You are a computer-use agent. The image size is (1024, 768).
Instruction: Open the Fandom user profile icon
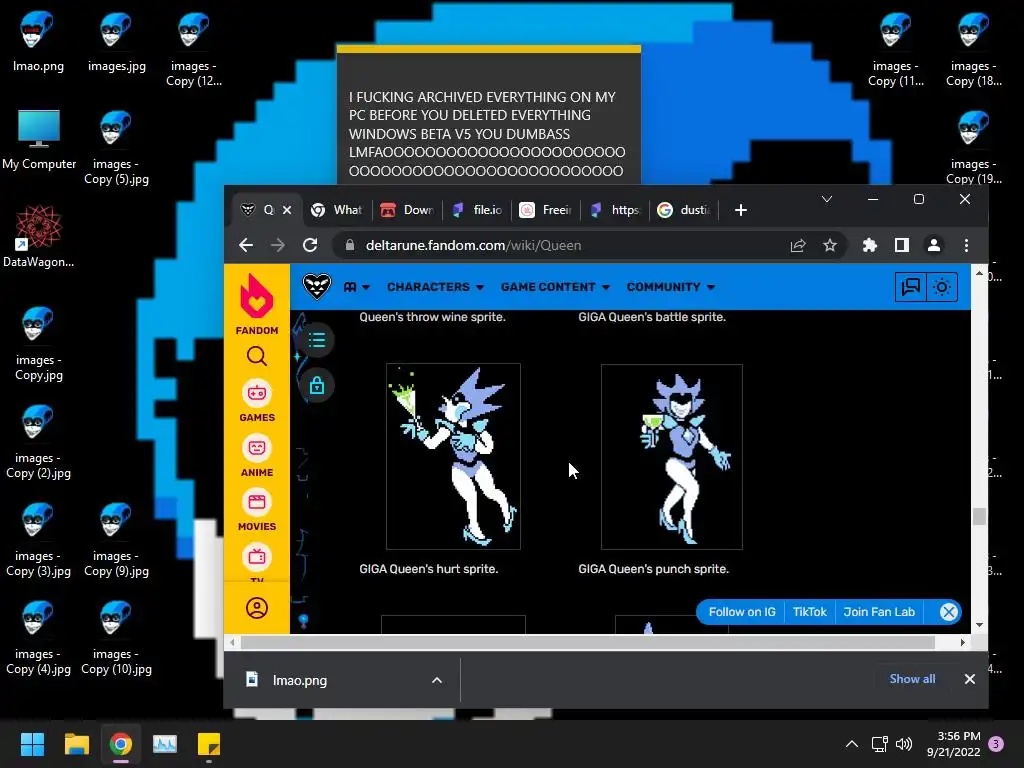click(x=257, y=608)
